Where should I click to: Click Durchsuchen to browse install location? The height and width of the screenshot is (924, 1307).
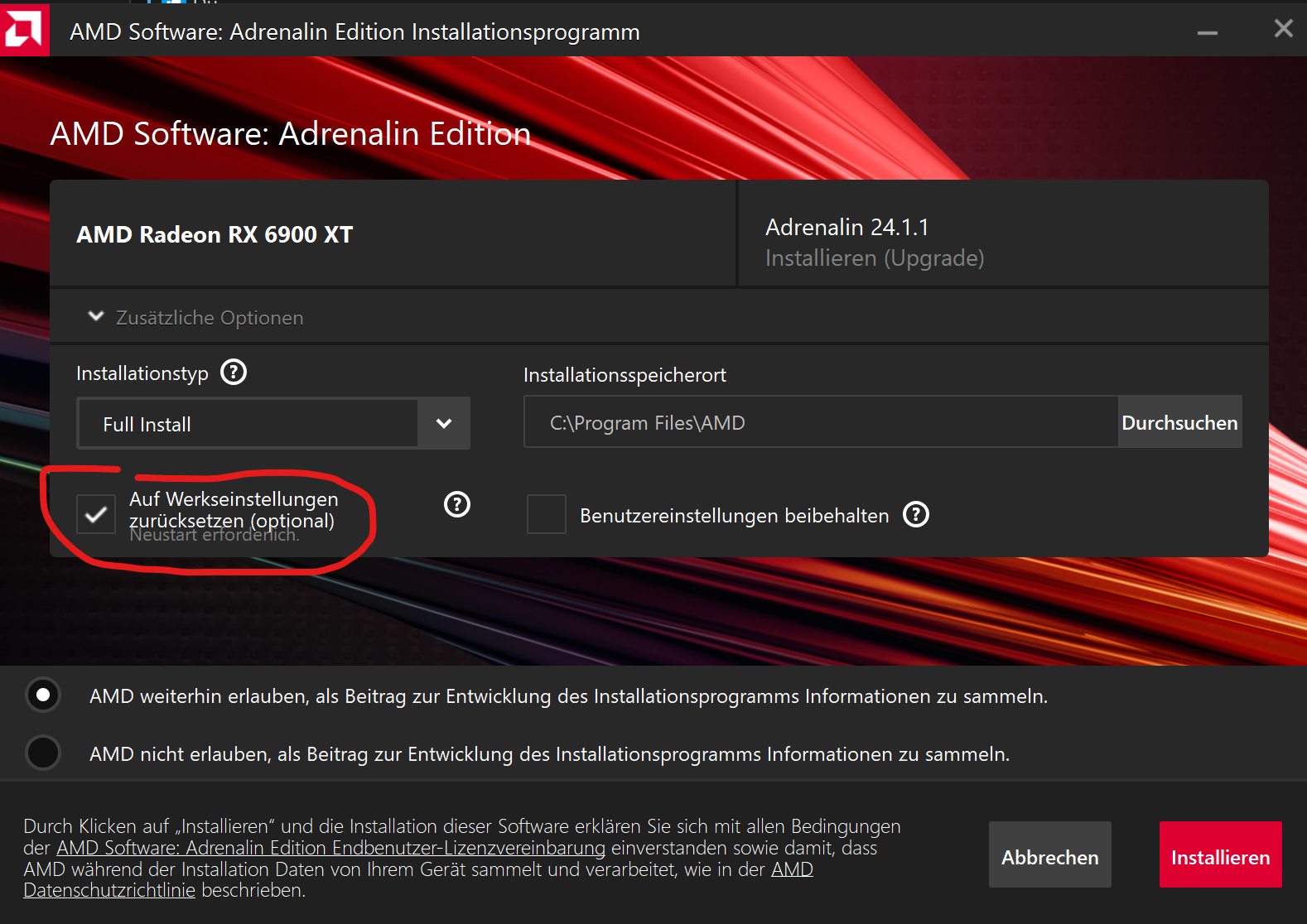pos(1179,422)
